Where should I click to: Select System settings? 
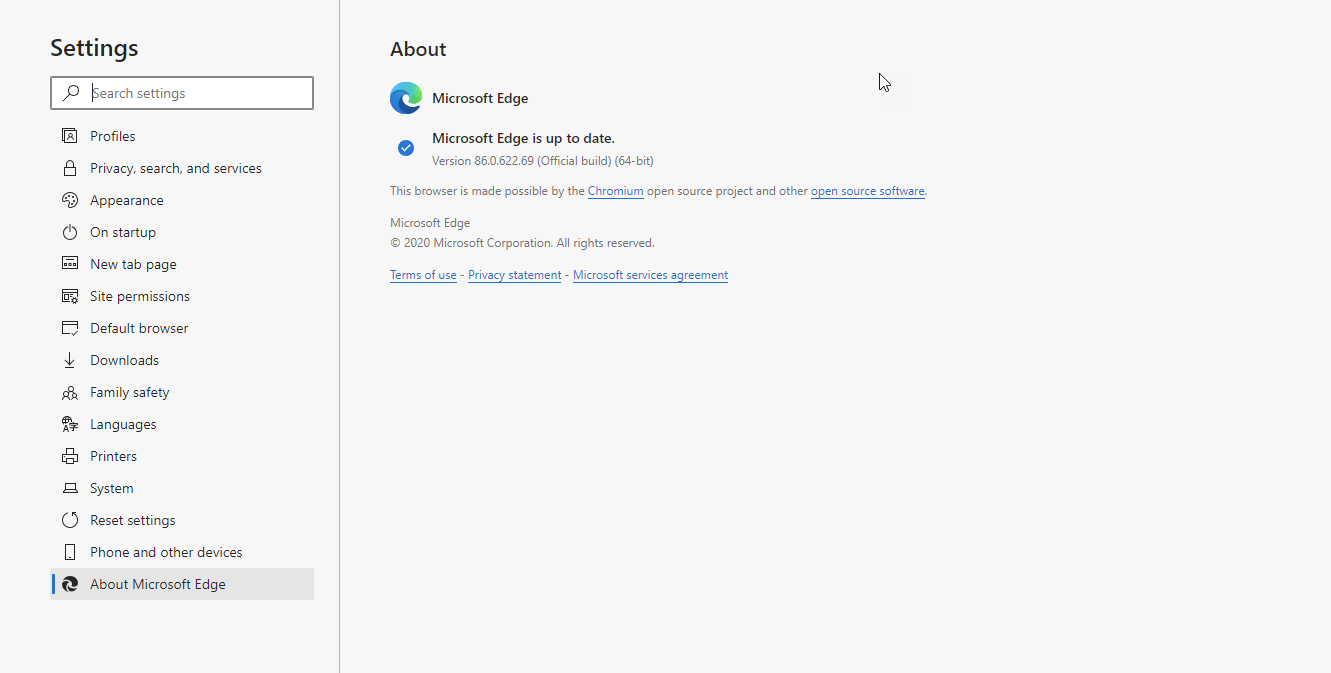182,488
